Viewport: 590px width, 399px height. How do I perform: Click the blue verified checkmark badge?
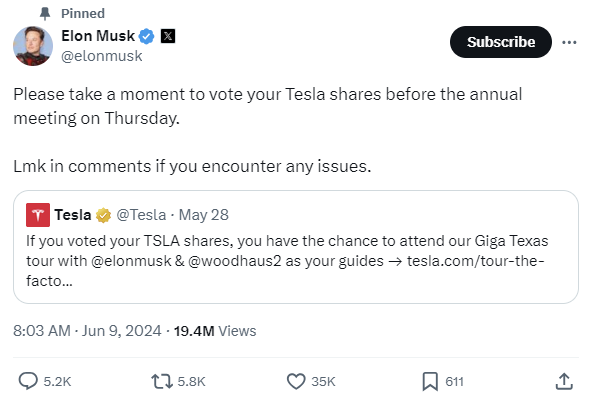pos(146,37)
